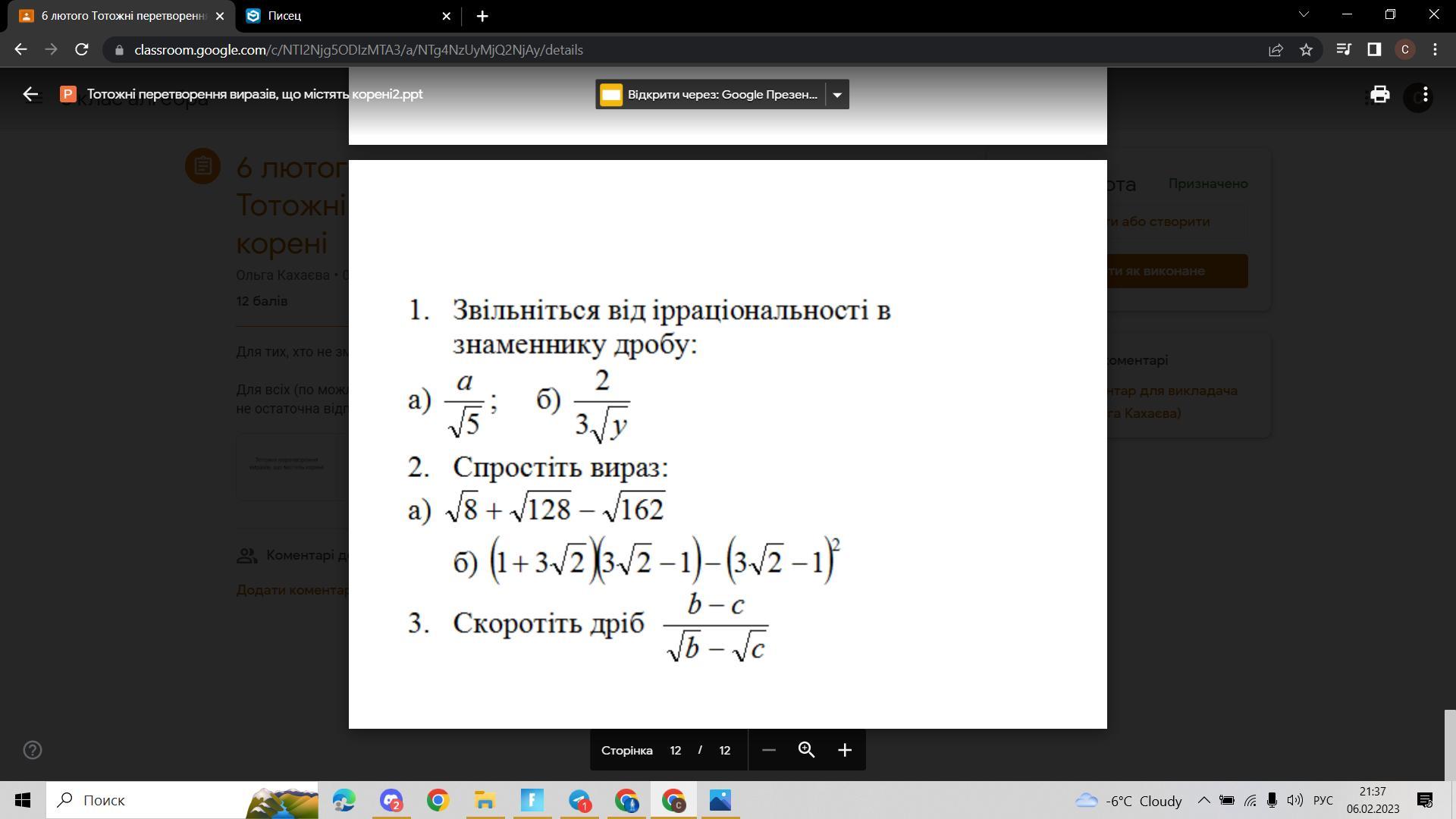Open the preview's three-dot more actions menu
The height and width of the screenshot is (819, 1456).
tap(1426, 94)
